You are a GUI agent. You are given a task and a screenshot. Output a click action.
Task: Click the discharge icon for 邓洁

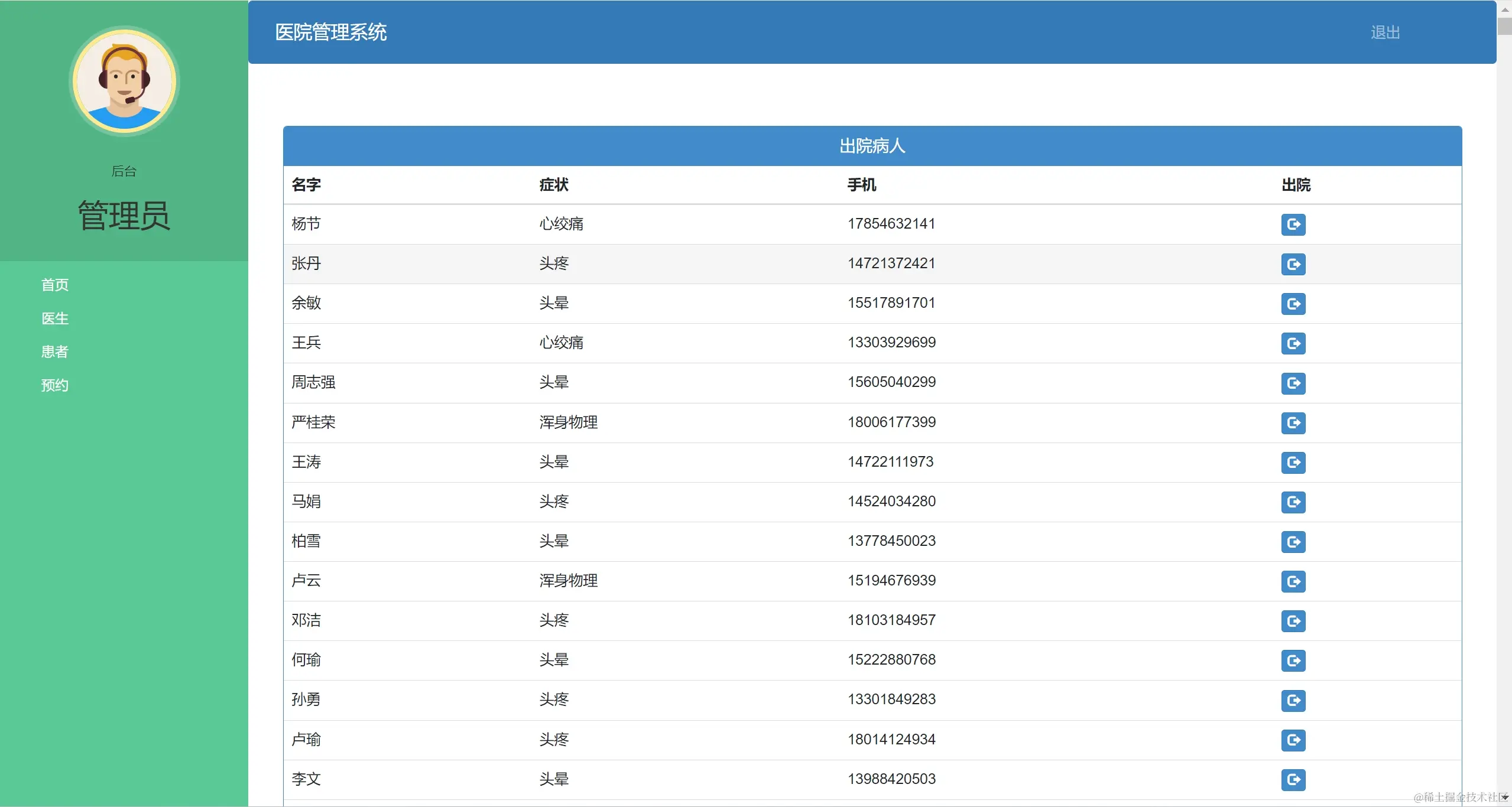coord(1293,621)
